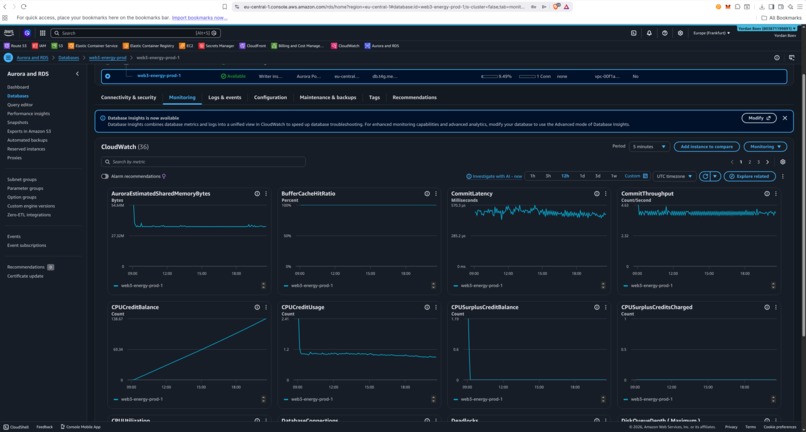Viewport: 806px width, 432px height.
Task: Open the Secrets Manager shortcut
Action: (216, 46)
